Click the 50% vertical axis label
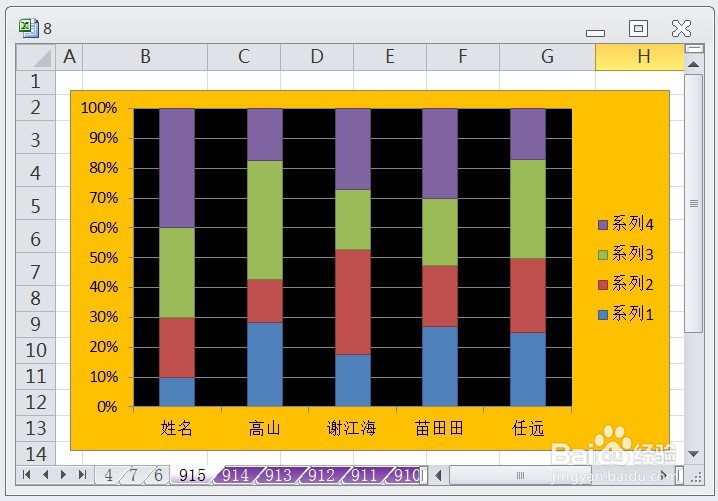 [x=103, y=257]
